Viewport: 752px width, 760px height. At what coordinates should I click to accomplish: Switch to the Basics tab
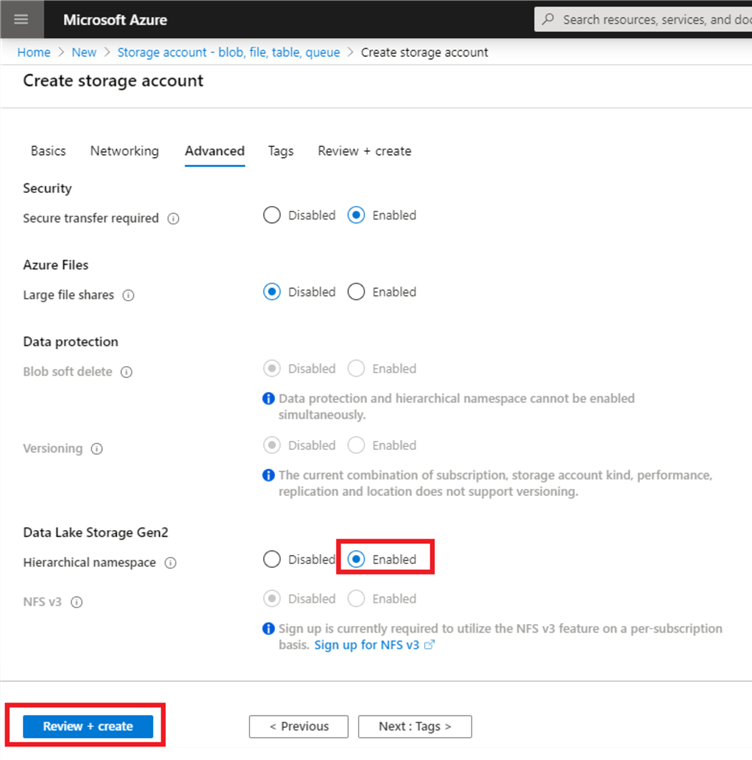[x=48, y=151]
